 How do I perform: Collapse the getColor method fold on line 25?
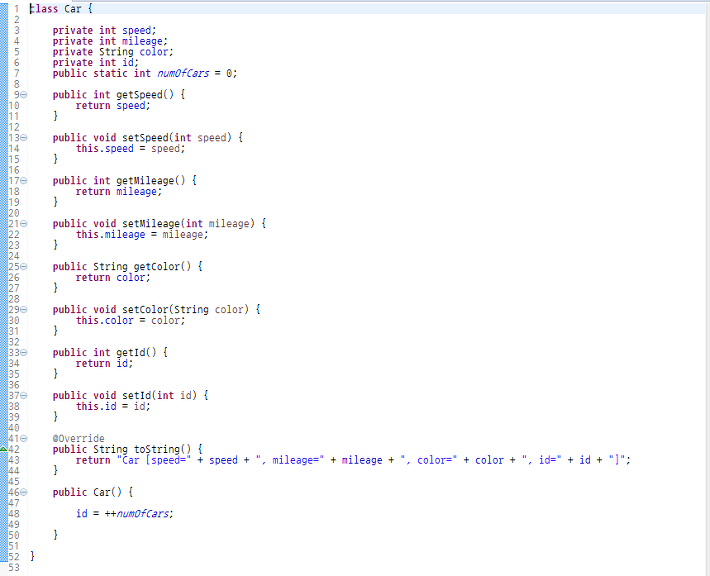pos(24,267)
